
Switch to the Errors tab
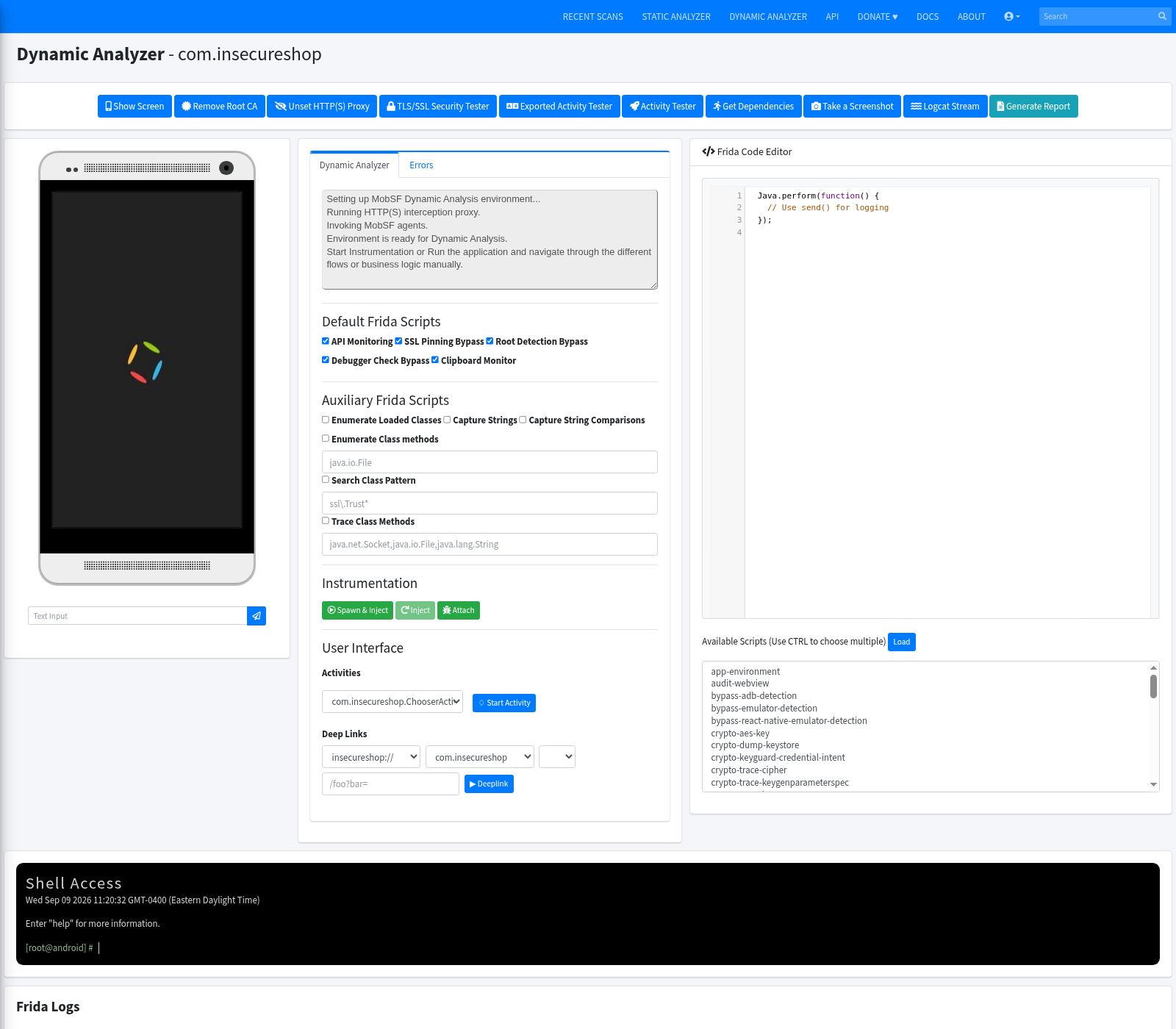click(421, 165)
